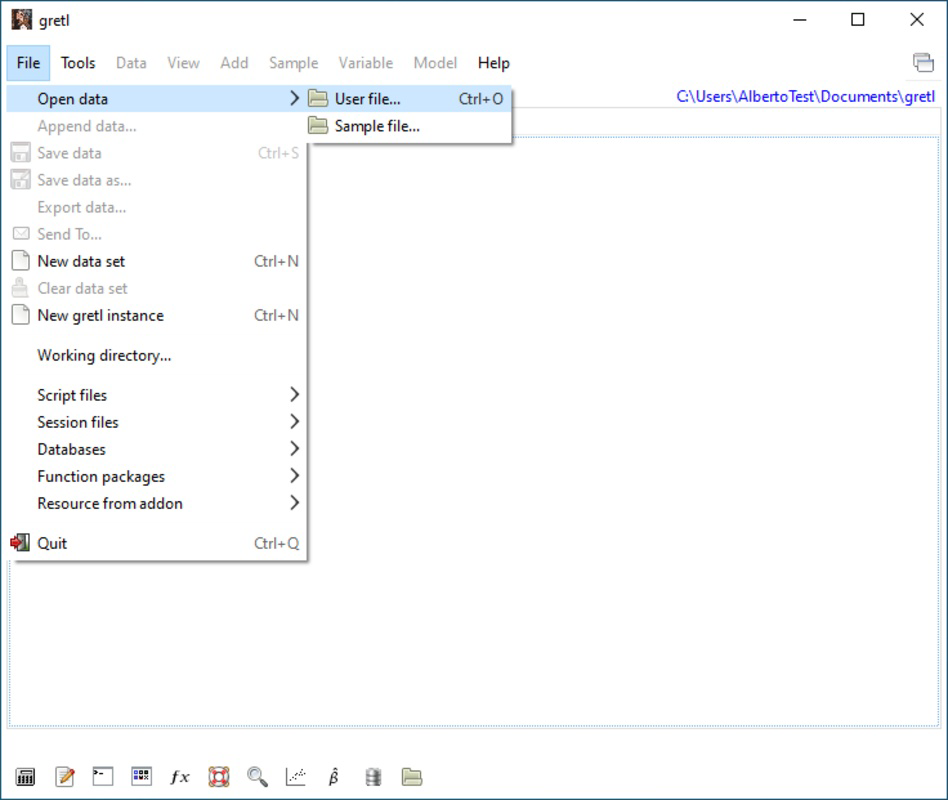Click the page icon beside New data set

coord(21,261)
